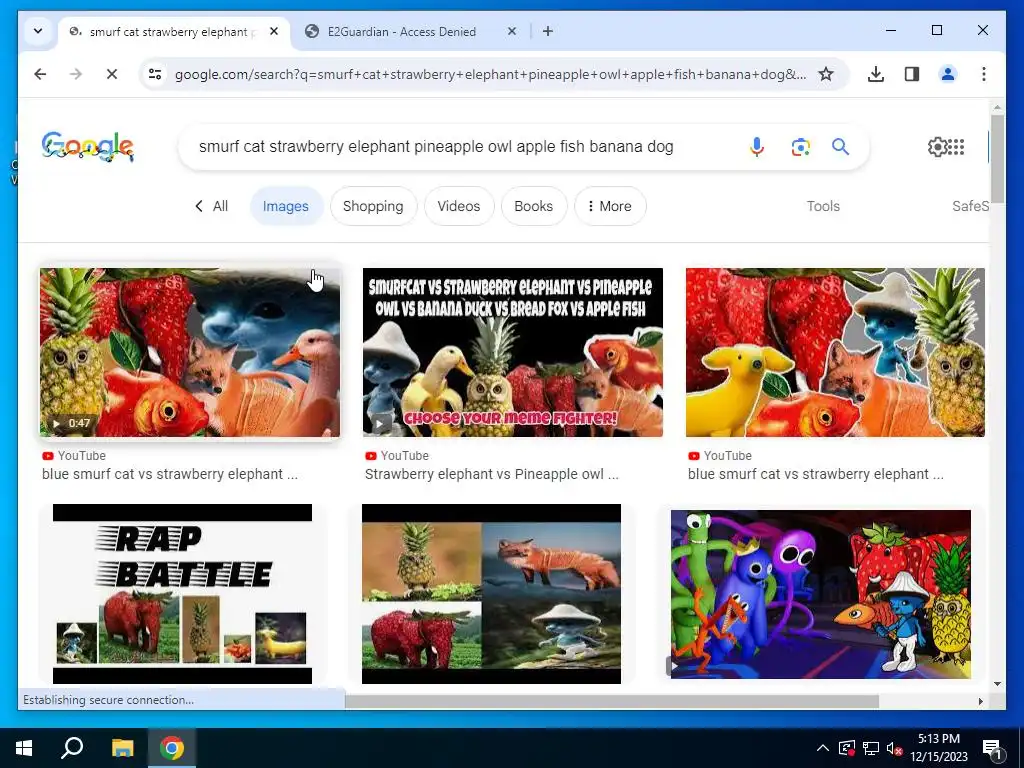1024x768 pixels.
Task: Open the SafeSearch setting
Action: pyautogui.click(x=970, y=206)
